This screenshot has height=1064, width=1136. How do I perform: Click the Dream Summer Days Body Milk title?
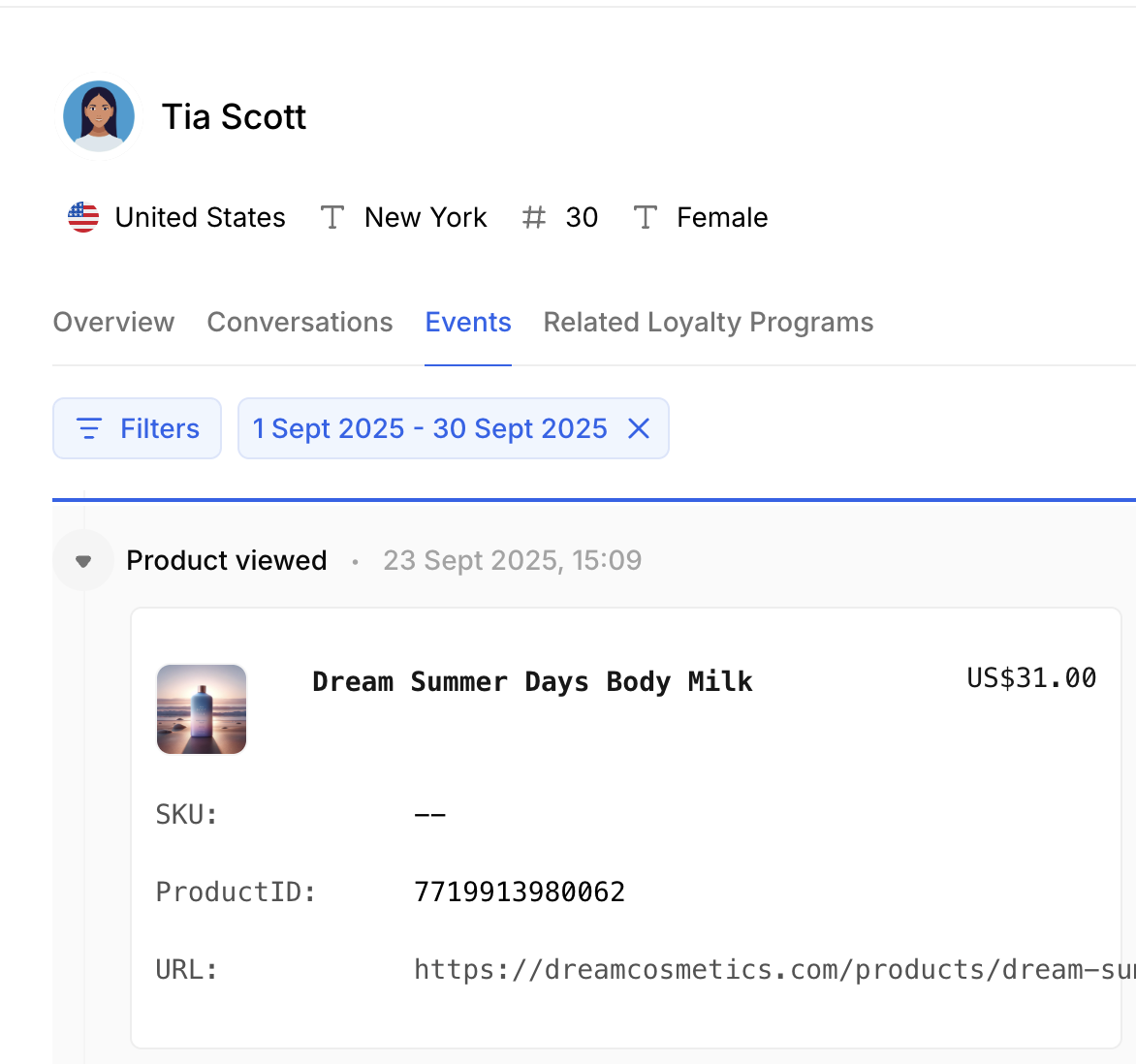coord(532,682)
